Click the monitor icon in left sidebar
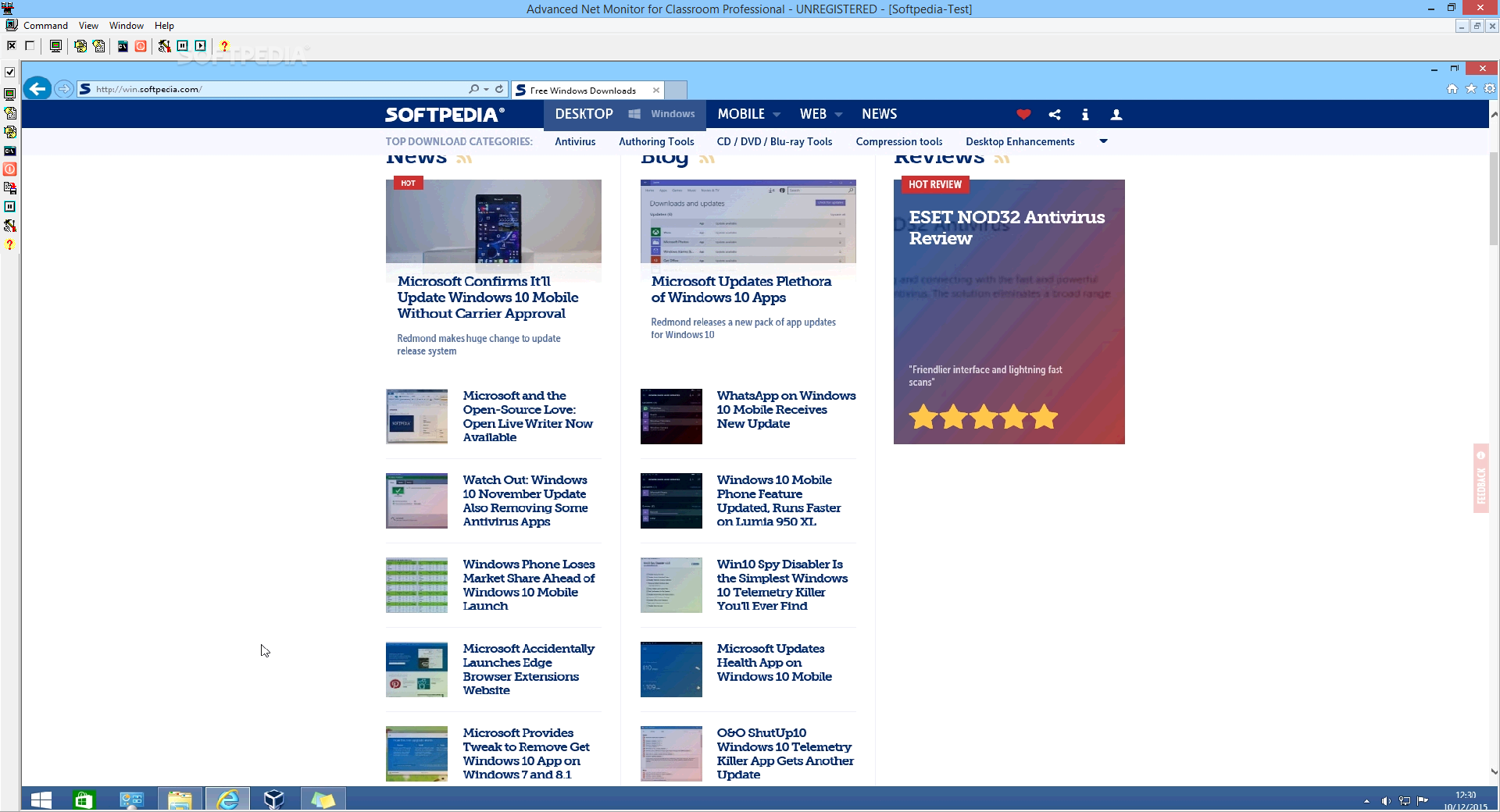The image size is (1500, 812). pyautogui.click(x=10, y=94)
